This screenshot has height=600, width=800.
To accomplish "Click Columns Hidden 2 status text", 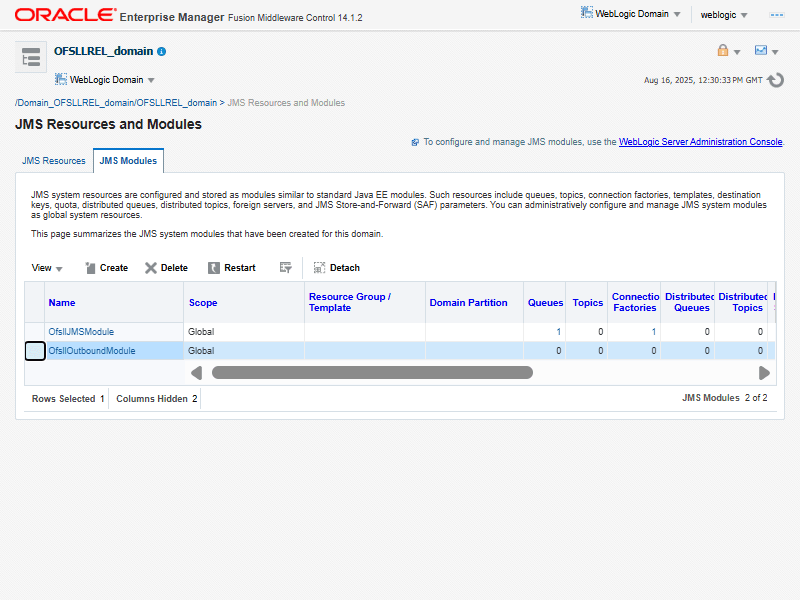I will tap(157, 399).
